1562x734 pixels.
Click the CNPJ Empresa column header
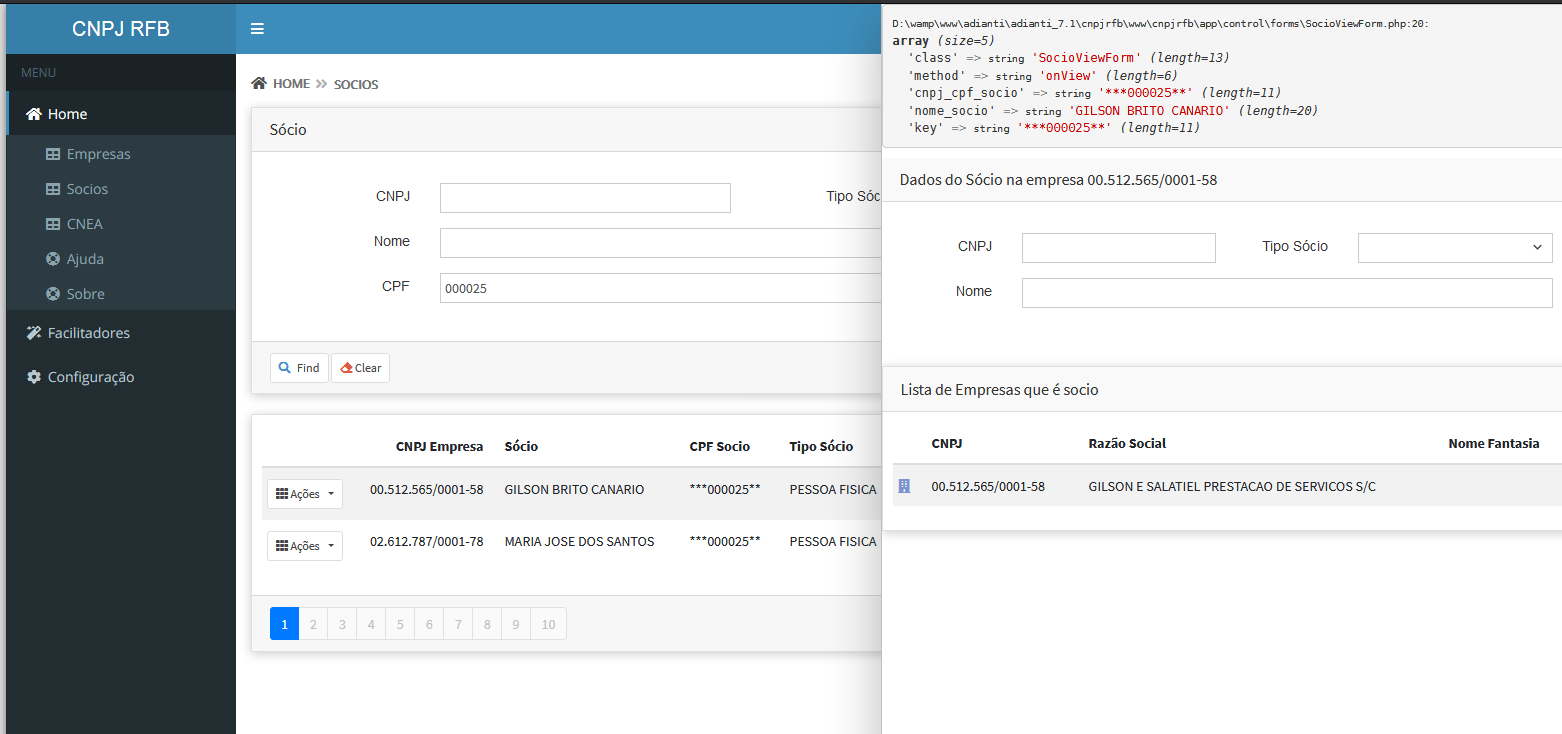tap(439, 447)
